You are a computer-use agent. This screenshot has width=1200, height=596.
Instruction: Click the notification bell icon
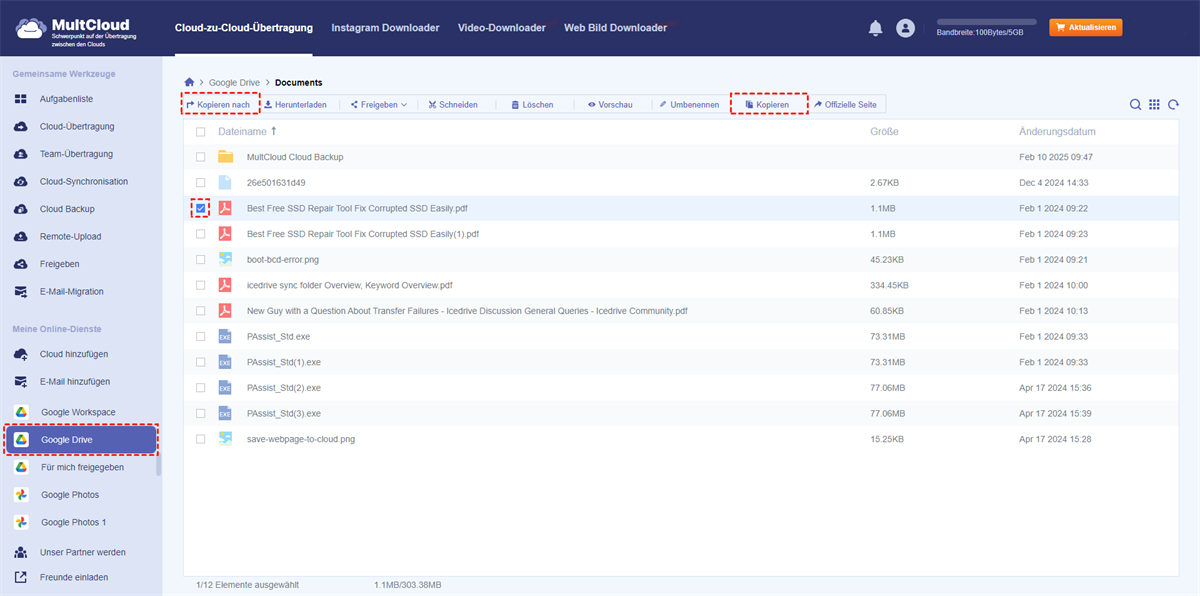click(x=875, y=28)
